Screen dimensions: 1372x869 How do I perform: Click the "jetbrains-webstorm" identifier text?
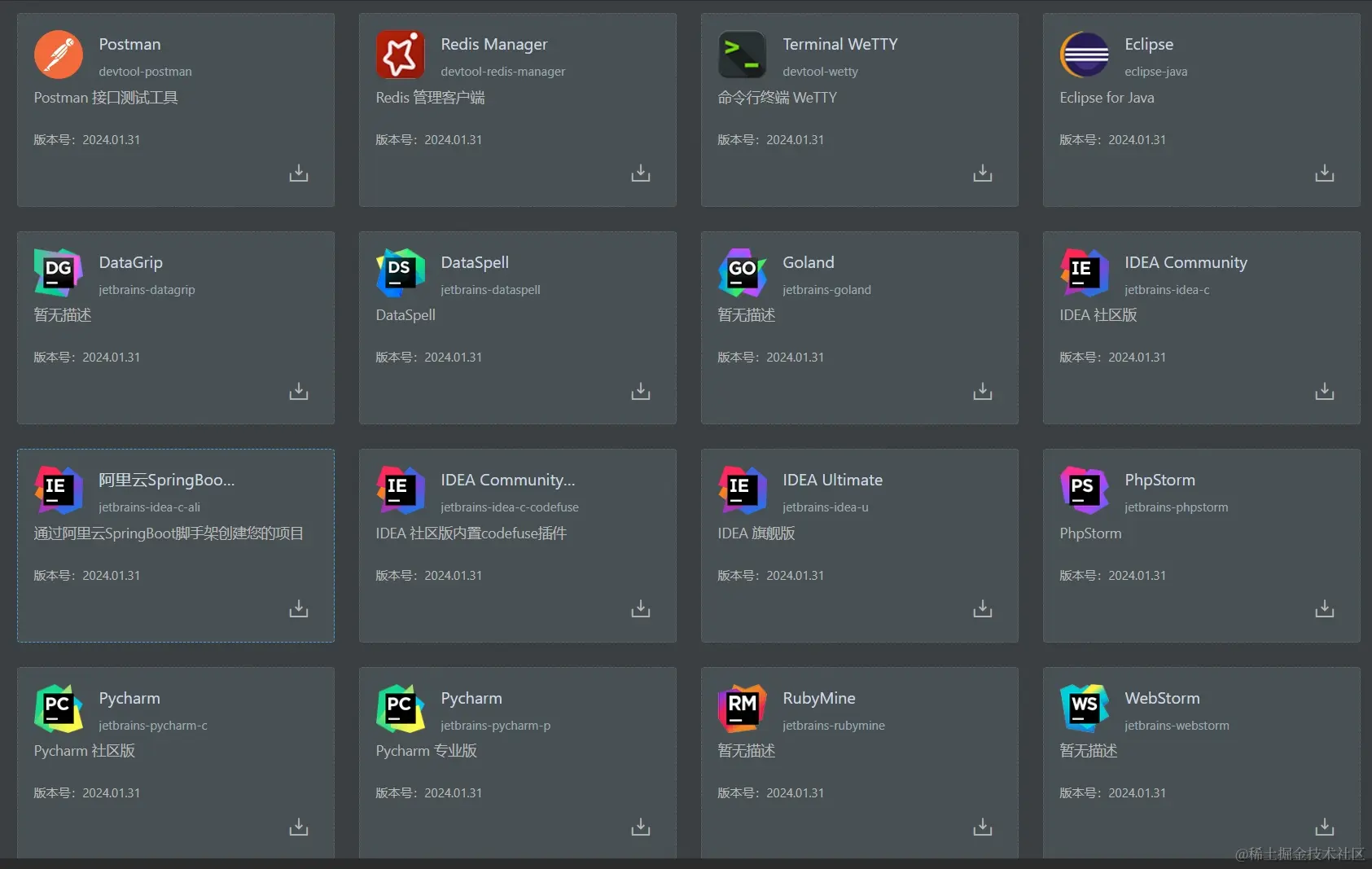point(1177,726)
